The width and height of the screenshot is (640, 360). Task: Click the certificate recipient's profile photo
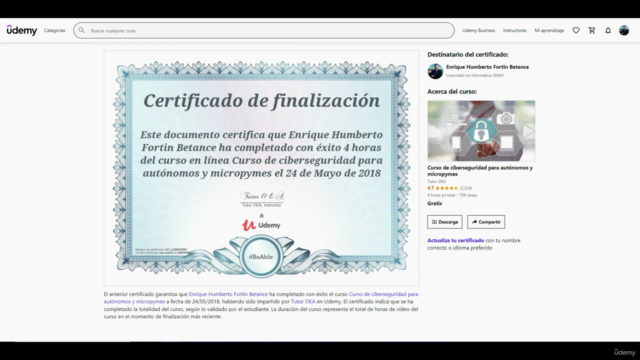coord(435,71)
